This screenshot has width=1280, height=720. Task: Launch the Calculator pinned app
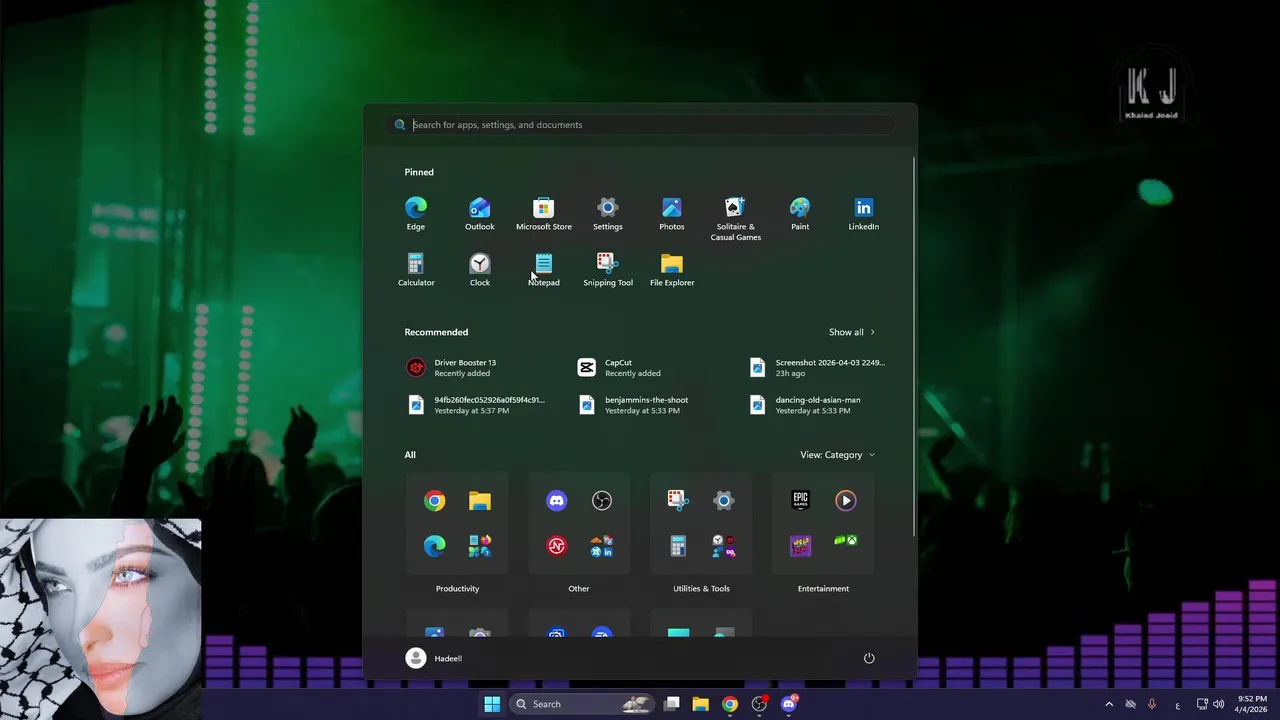(416, 270)
